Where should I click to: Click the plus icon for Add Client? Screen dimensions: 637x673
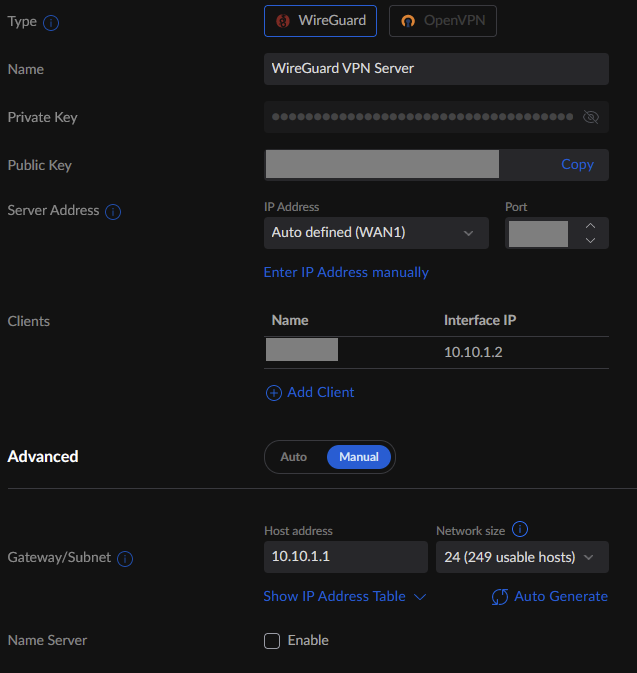coord(273,393)
